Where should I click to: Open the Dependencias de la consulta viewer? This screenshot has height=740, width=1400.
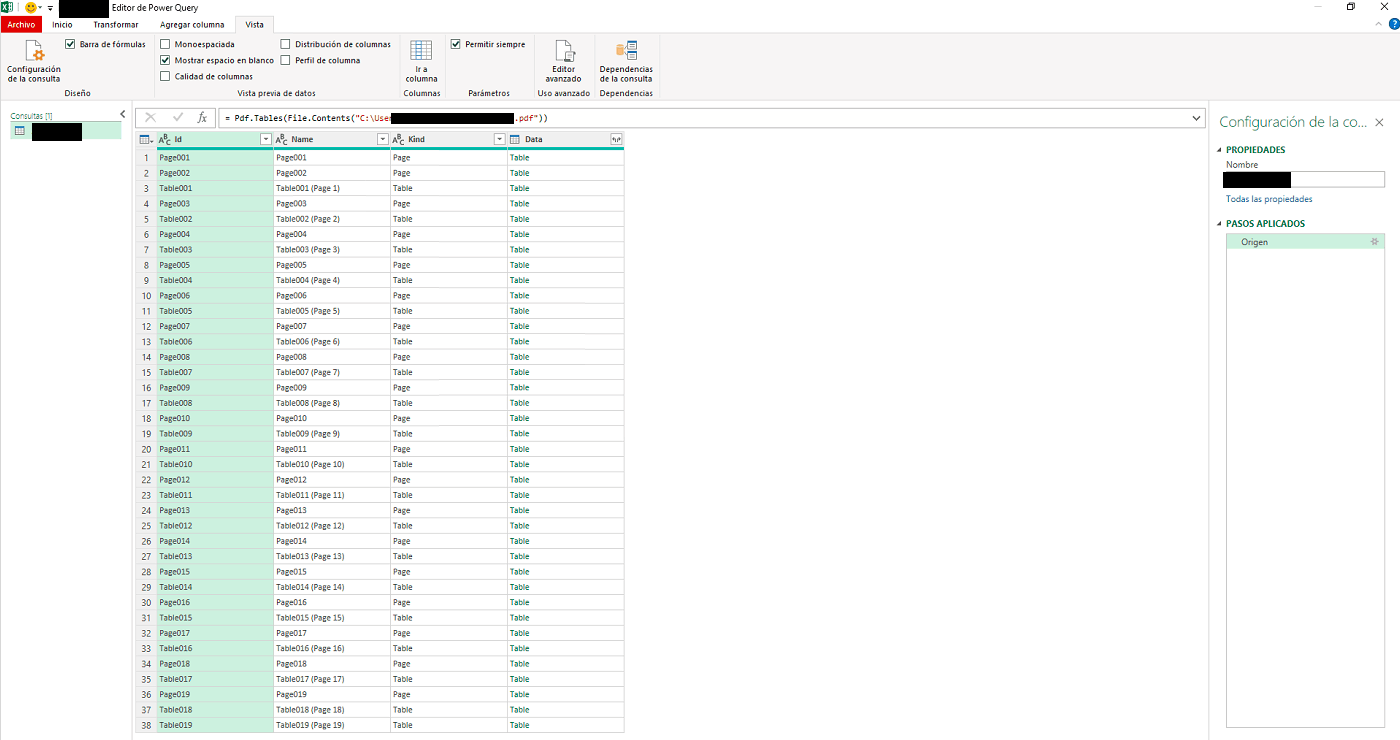tap(626, 62)
